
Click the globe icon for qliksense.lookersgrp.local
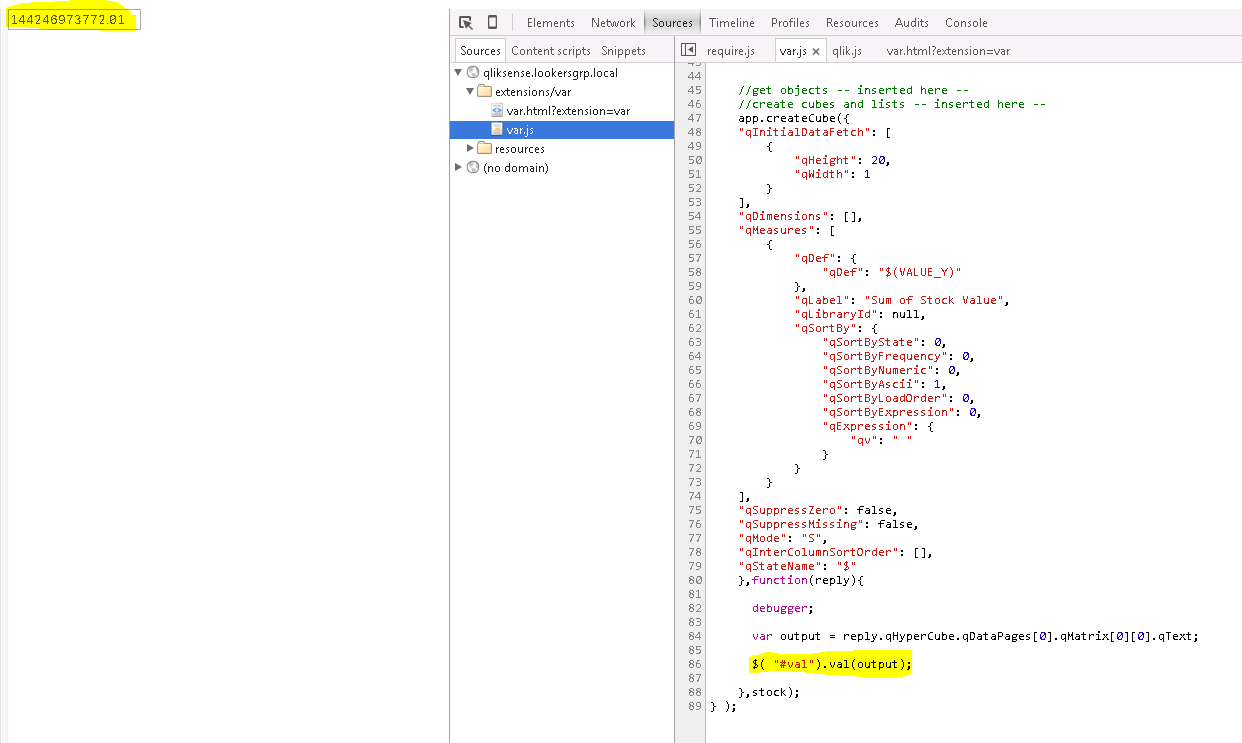(472, 73)
